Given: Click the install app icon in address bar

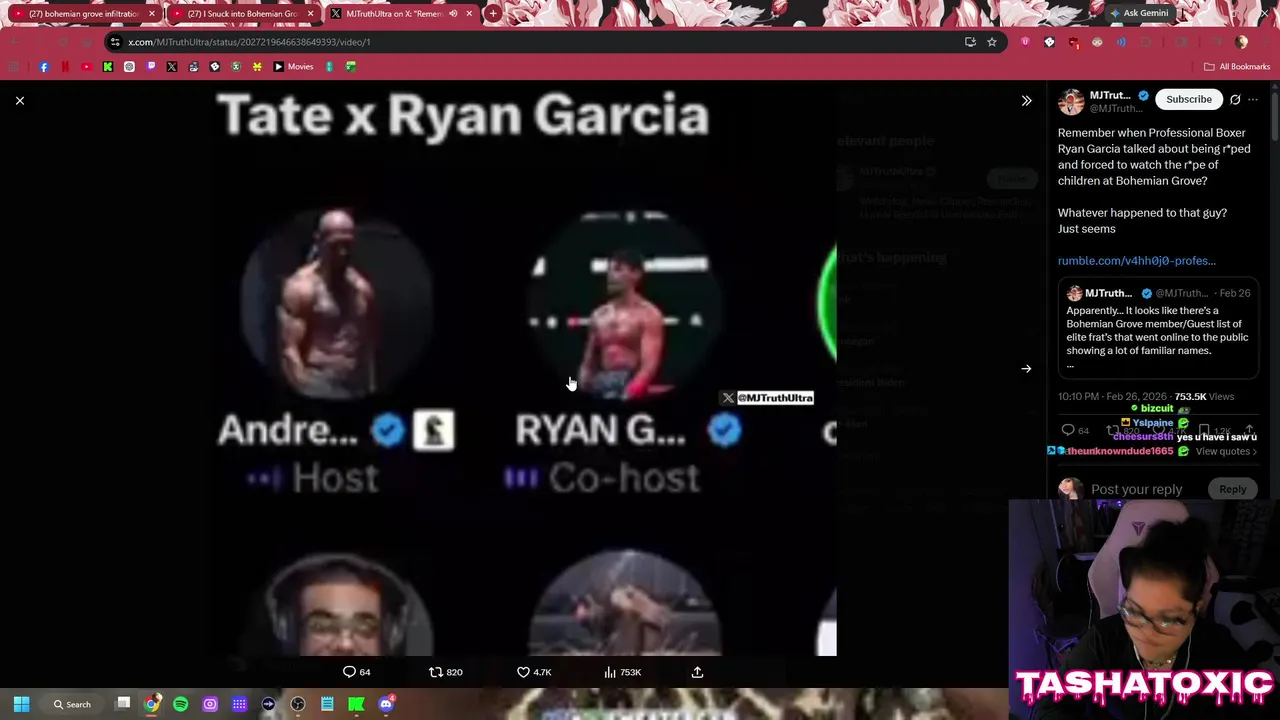Looking at the screenshot, I should tap(970, 42).
